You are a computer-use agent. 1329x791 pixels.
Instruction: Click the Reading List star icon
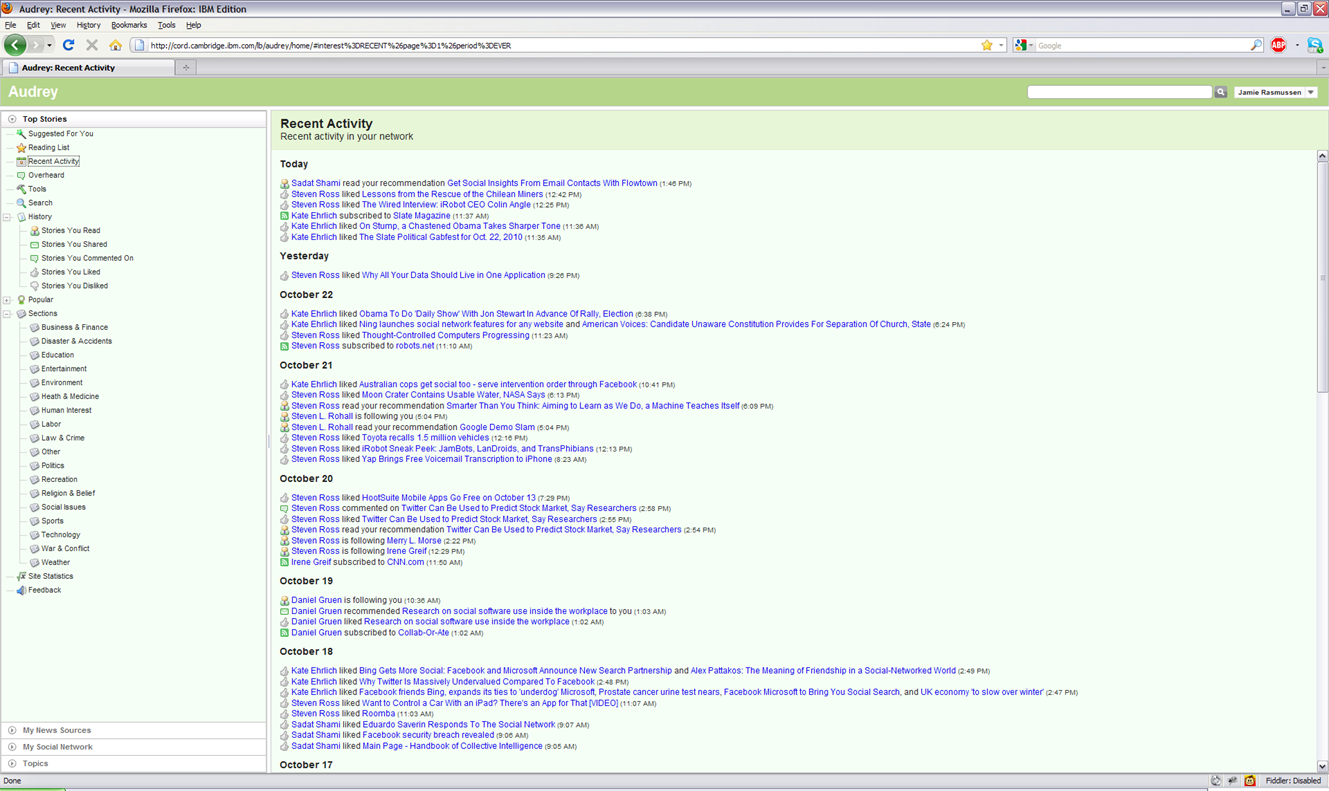click(21, 147)
